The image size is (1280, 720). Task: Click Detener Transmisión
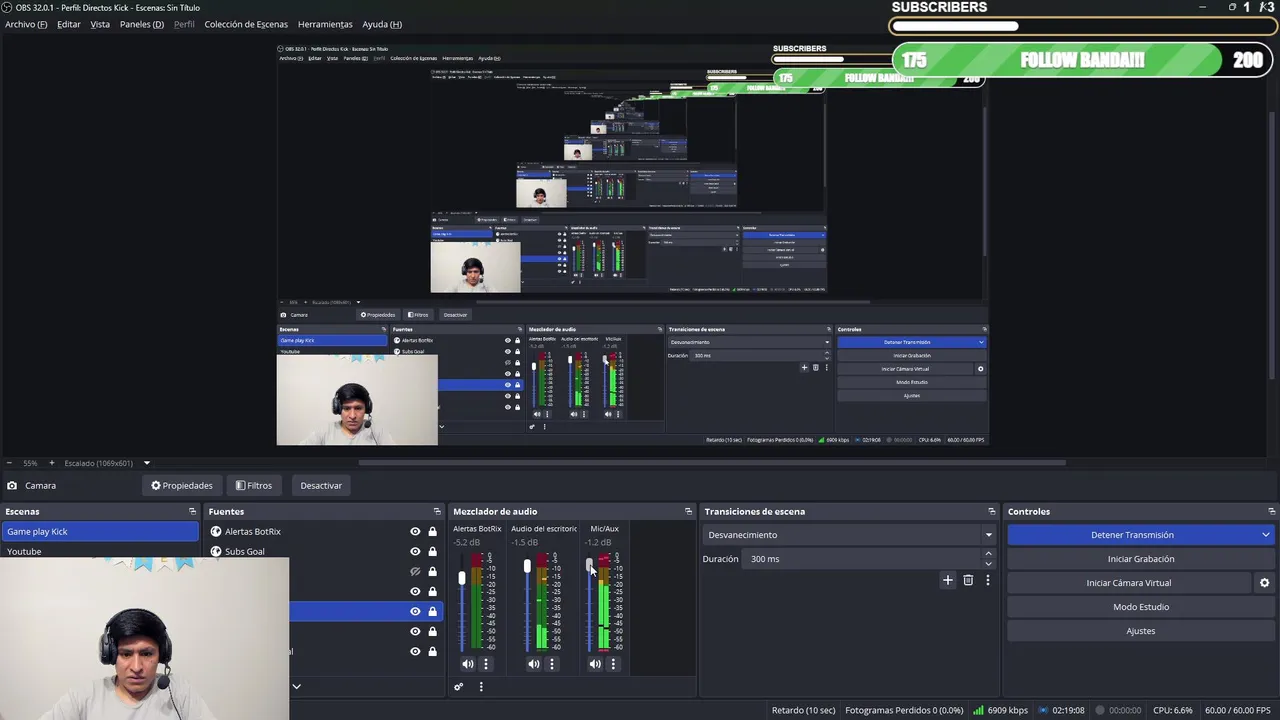point(1132,535)
